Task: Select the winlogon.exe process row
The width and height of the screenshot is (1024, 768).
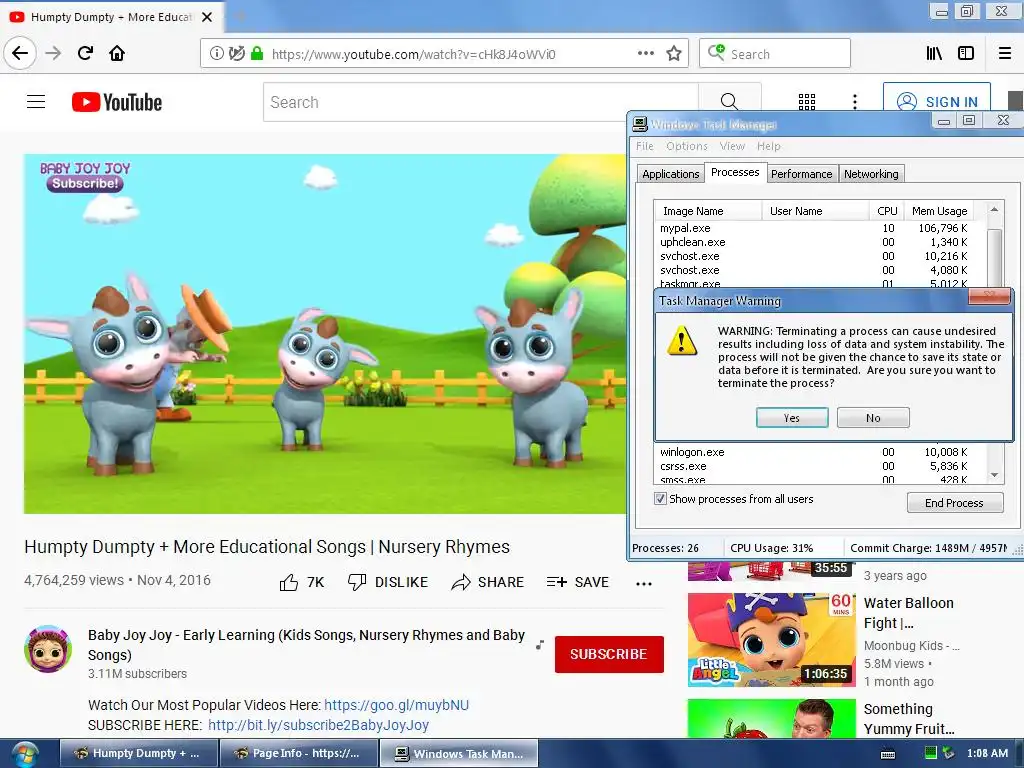Action: 814,452
